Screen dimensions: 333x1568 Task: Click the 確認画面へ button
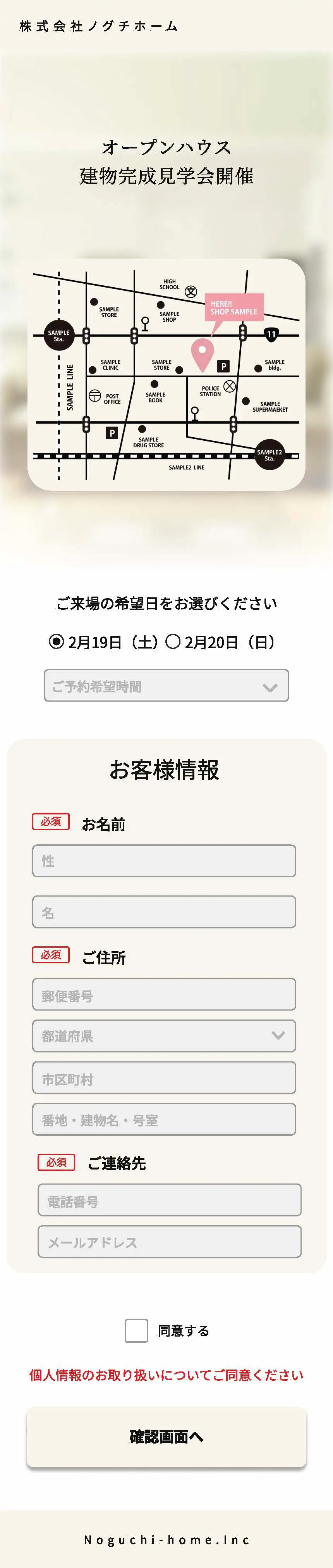point(166,1437)
